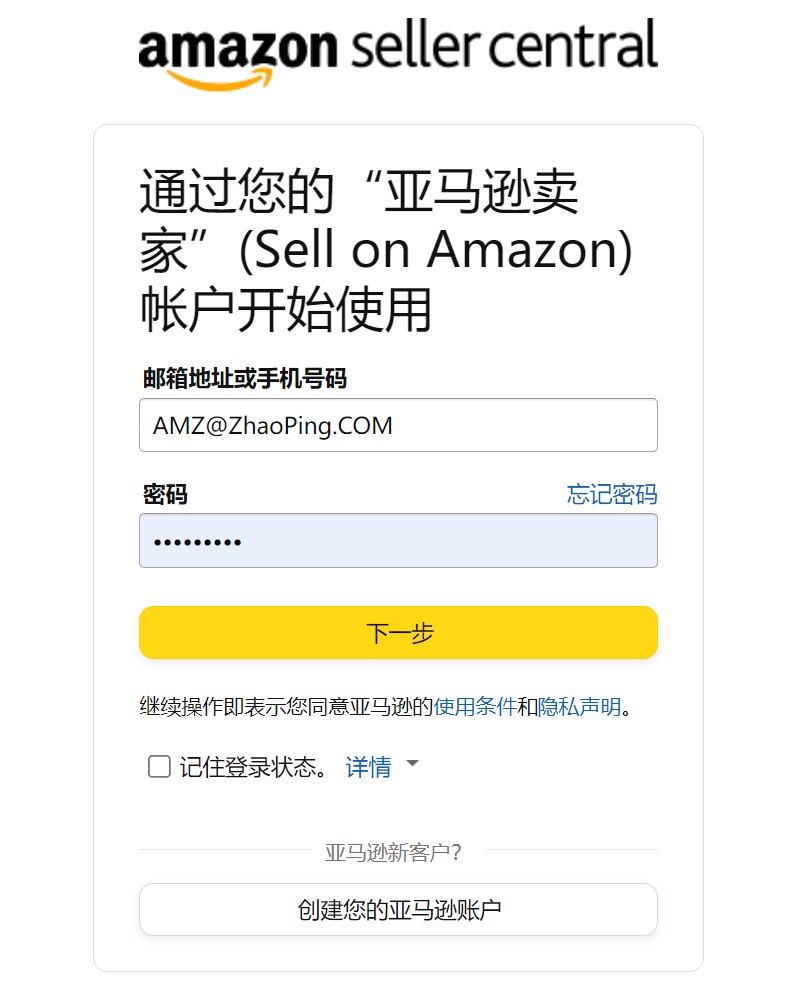
Task: Click the 记住登录状态 label text
Action: click(253, 767)
